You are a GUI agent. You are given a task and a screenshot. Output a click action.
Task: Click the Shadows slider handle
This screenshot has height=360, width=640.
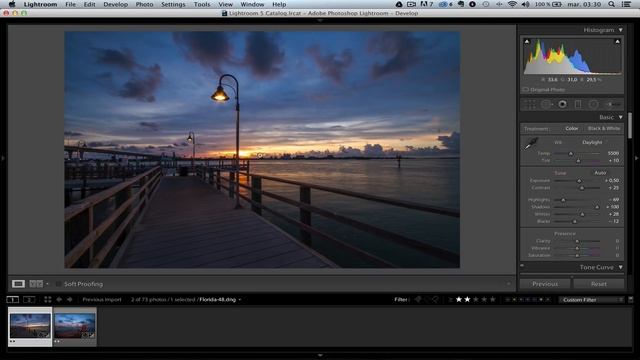coord(597,207)
